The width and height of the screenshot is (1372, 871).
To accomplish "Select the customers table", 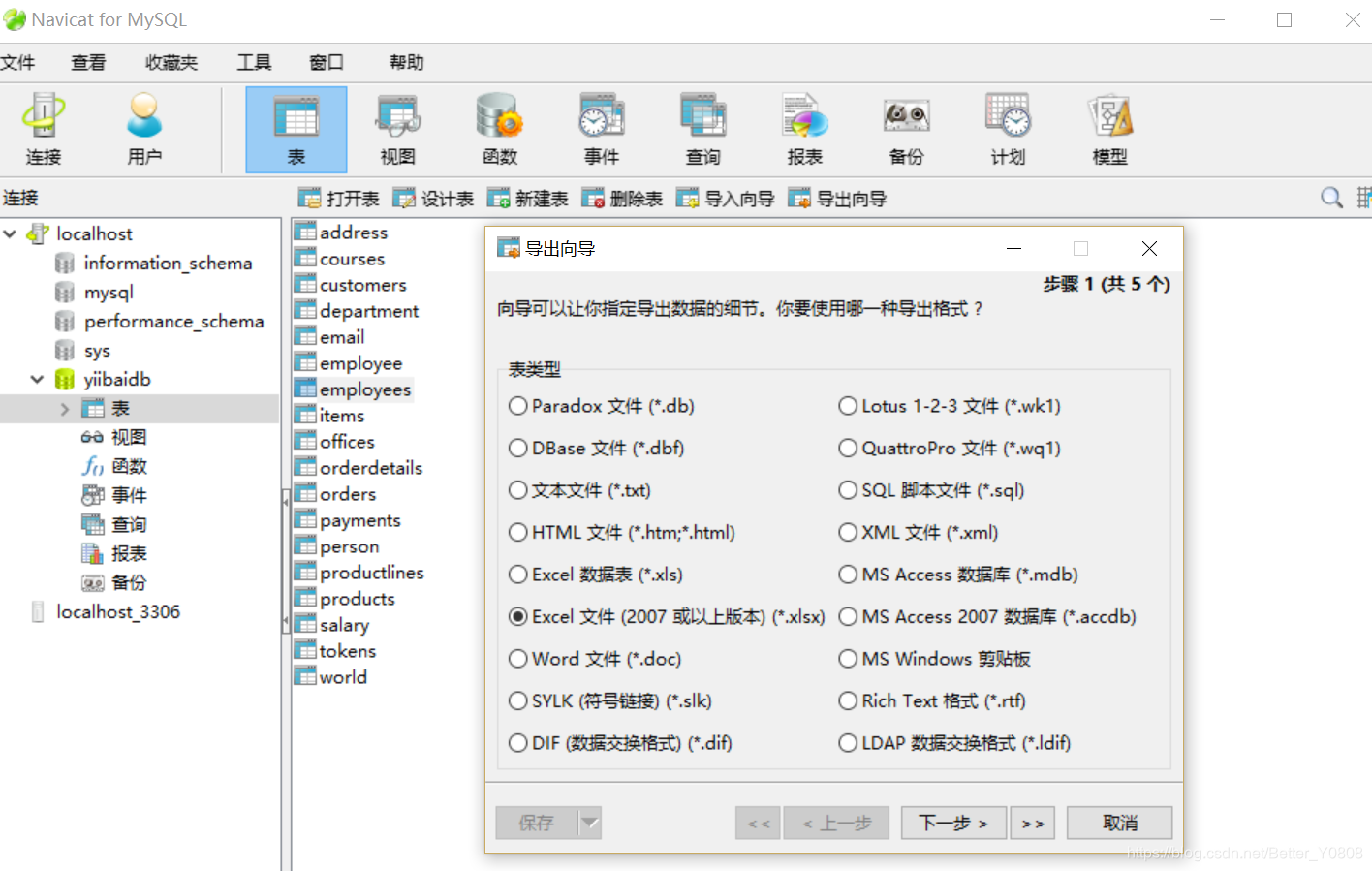I will pyautogui.click(x=351, y=285).
